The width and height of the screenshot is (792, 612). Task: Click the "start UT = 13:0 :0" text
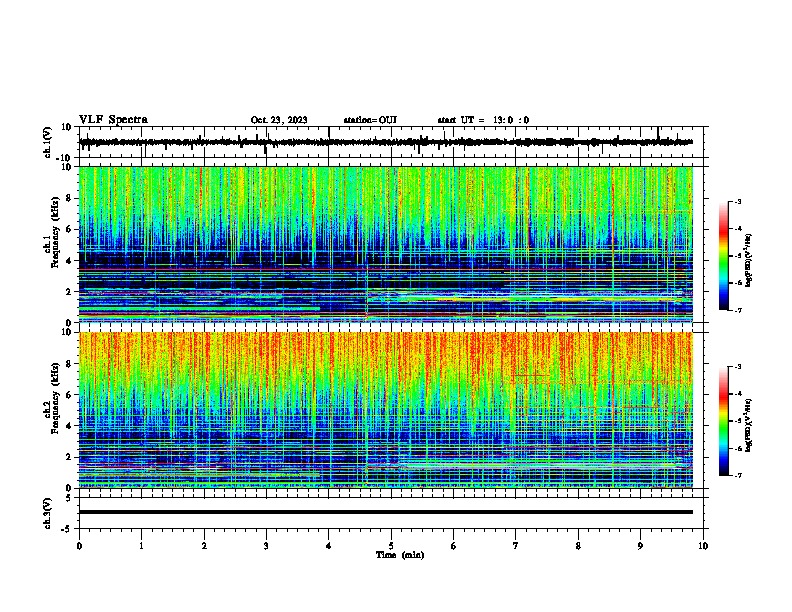(483, 120)
